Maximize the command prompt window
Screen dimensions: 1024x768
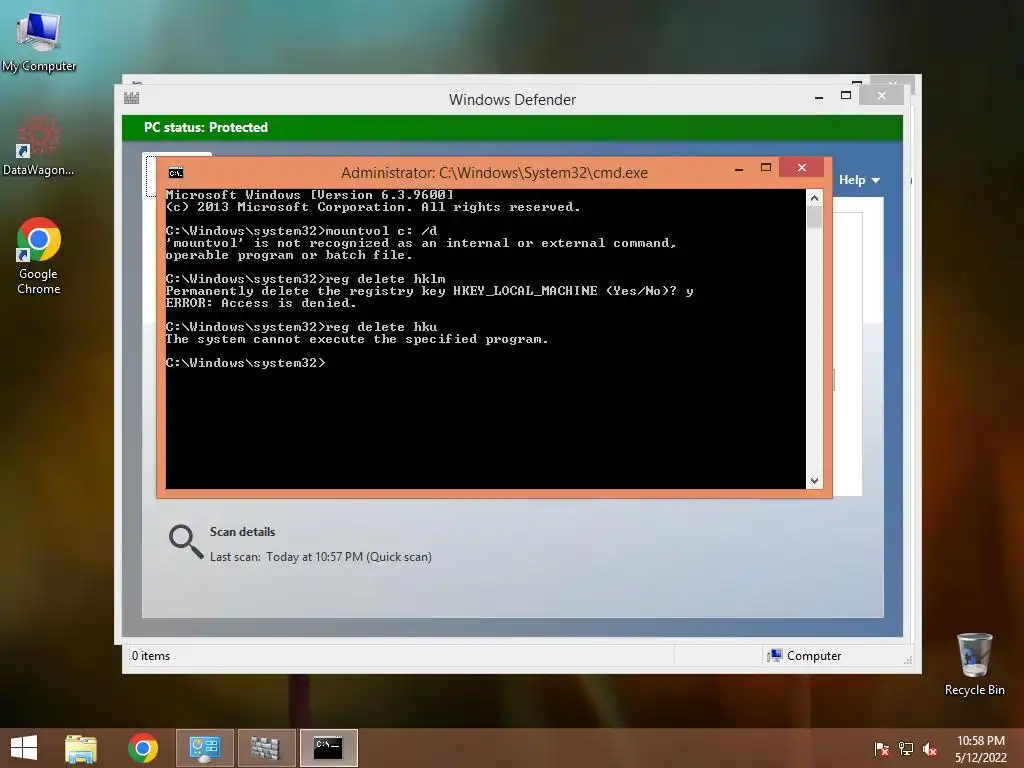766,168
